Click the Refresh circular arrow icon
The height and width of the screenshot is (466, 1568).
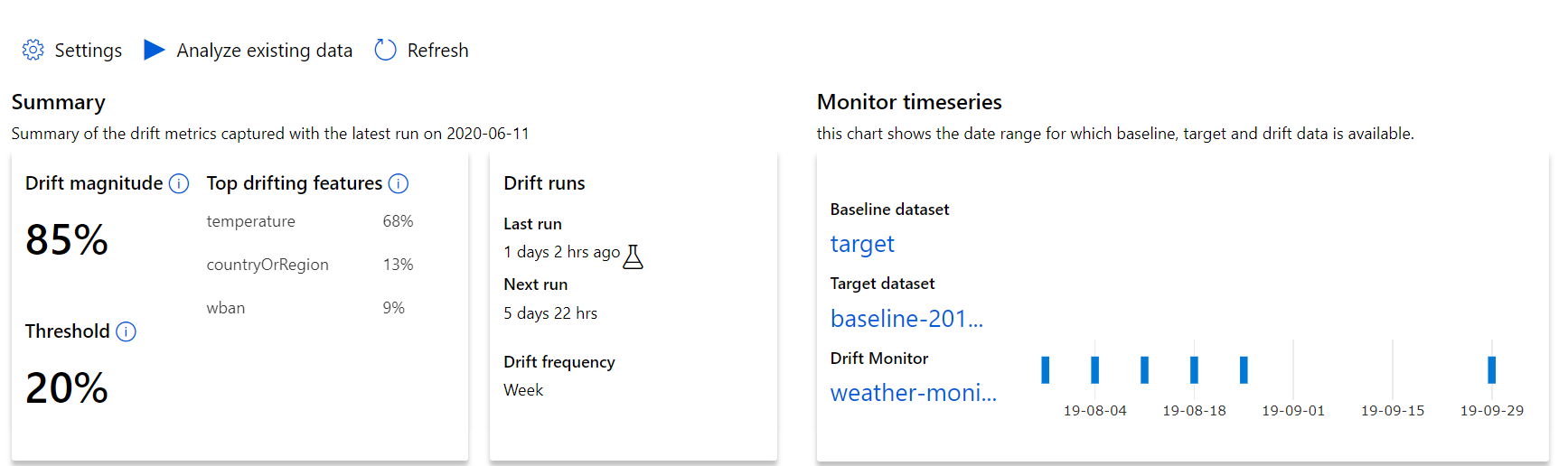[386, 50]
